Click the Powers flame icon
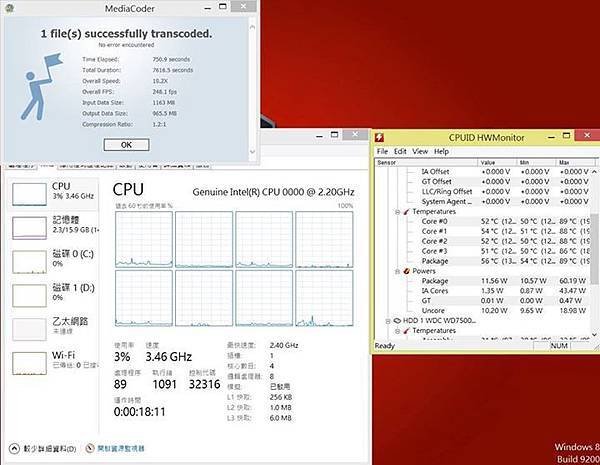600x465 pixels. pyautogui.click(x=406, y=271)
